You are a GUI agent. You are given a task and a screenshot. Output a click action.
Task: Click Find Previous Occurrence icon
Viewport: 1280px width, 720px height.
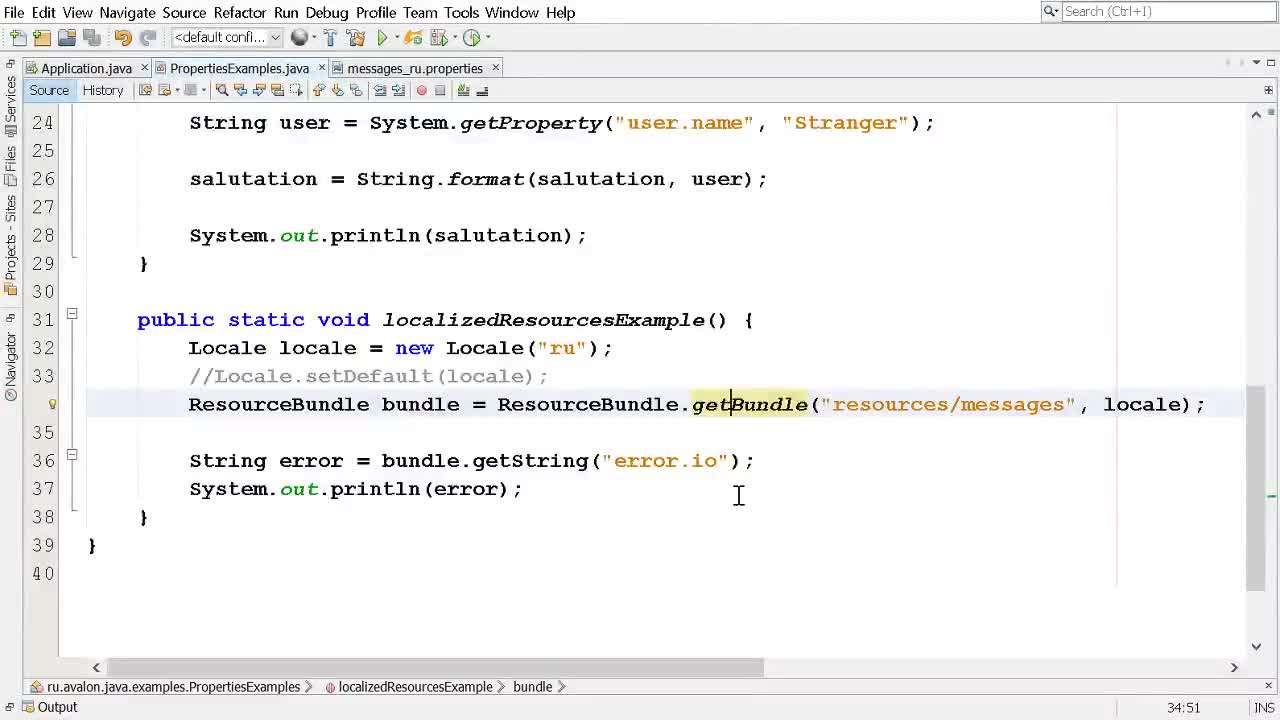240,90
